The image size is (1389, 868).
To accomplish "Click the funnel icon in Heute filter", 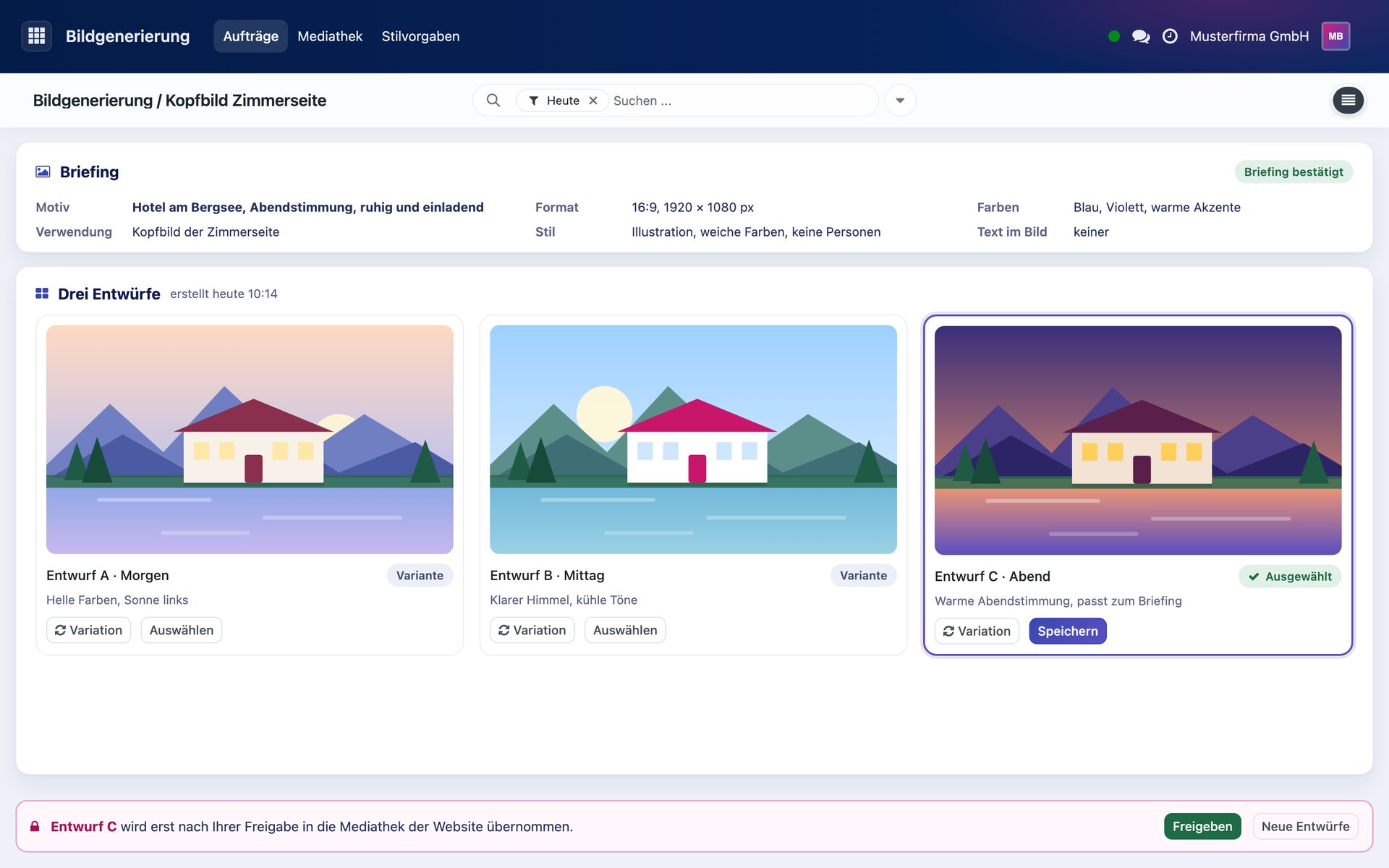I will click(x=533, y=101).
